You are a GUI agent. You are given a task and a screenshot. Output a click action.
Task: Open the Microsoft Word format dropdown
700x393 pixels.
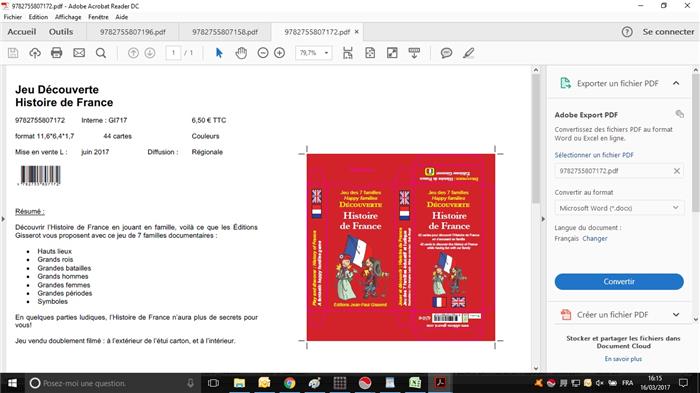click(619, 208)
